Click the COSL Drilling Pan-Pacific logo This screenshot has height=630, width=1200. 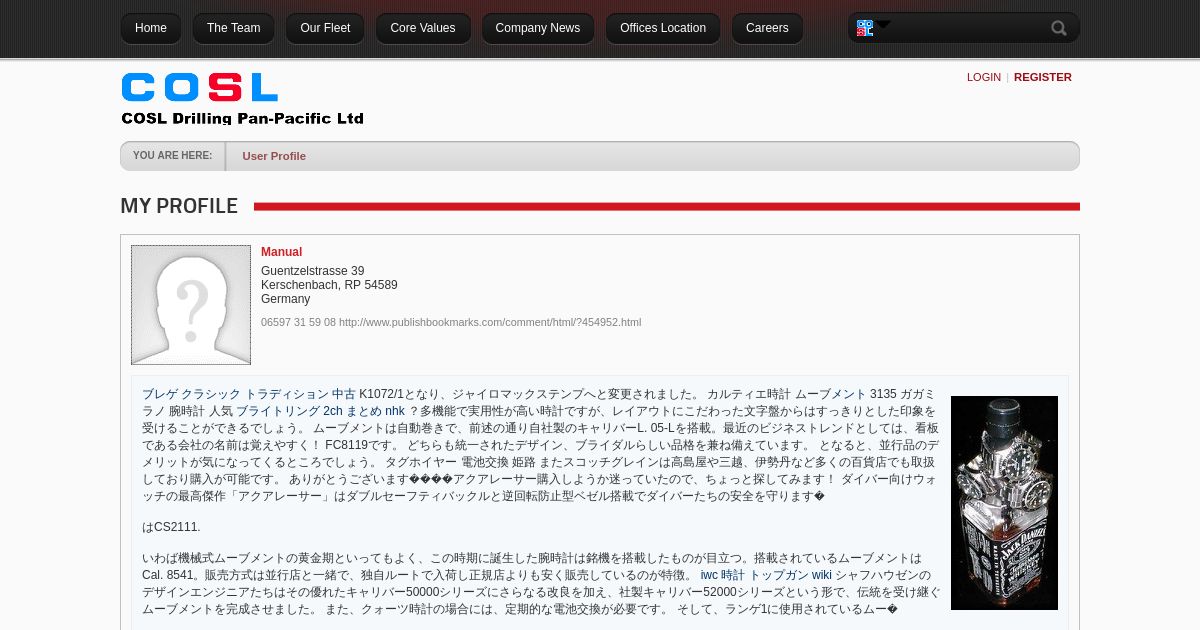[x=242, y=98]
